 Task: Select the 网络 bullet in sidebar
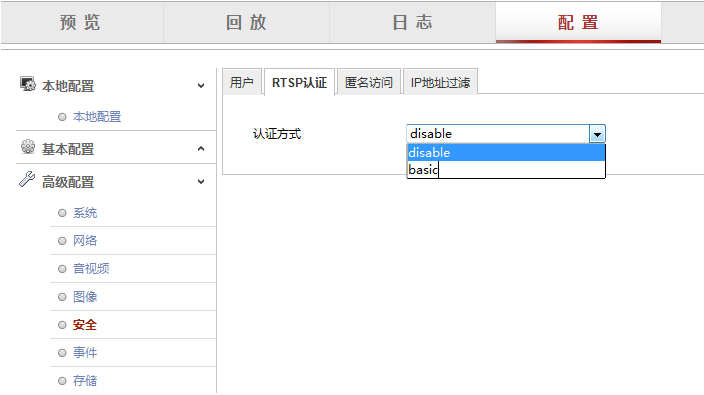pyautogui.click(x=62, y=241)
